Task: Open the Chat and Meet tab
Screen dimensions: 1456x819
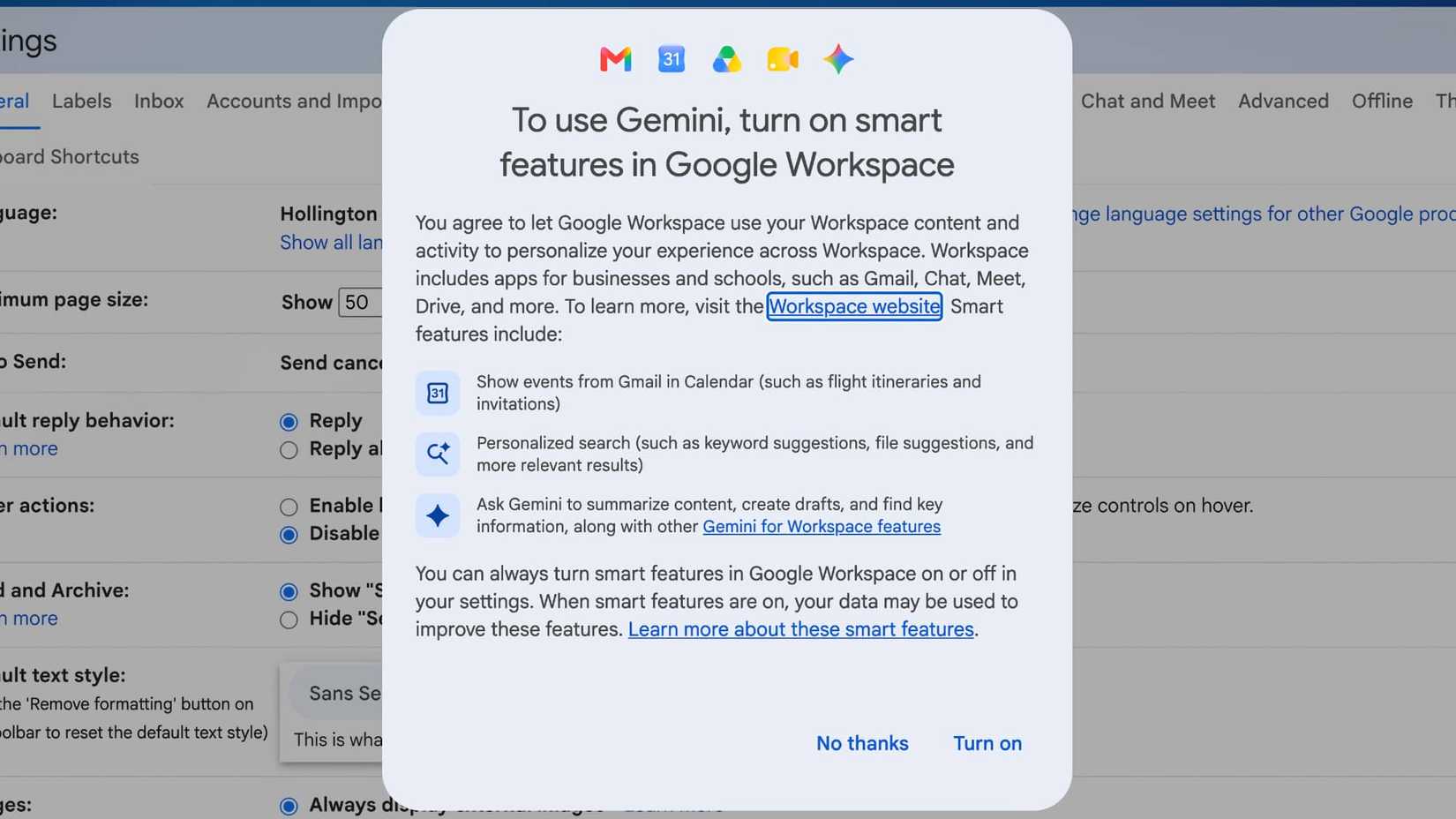Action: 1148,101
